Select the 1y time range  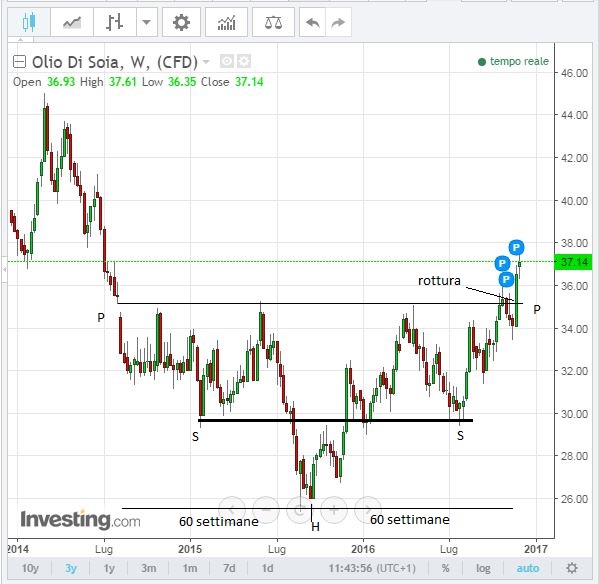tap(109, 568)
